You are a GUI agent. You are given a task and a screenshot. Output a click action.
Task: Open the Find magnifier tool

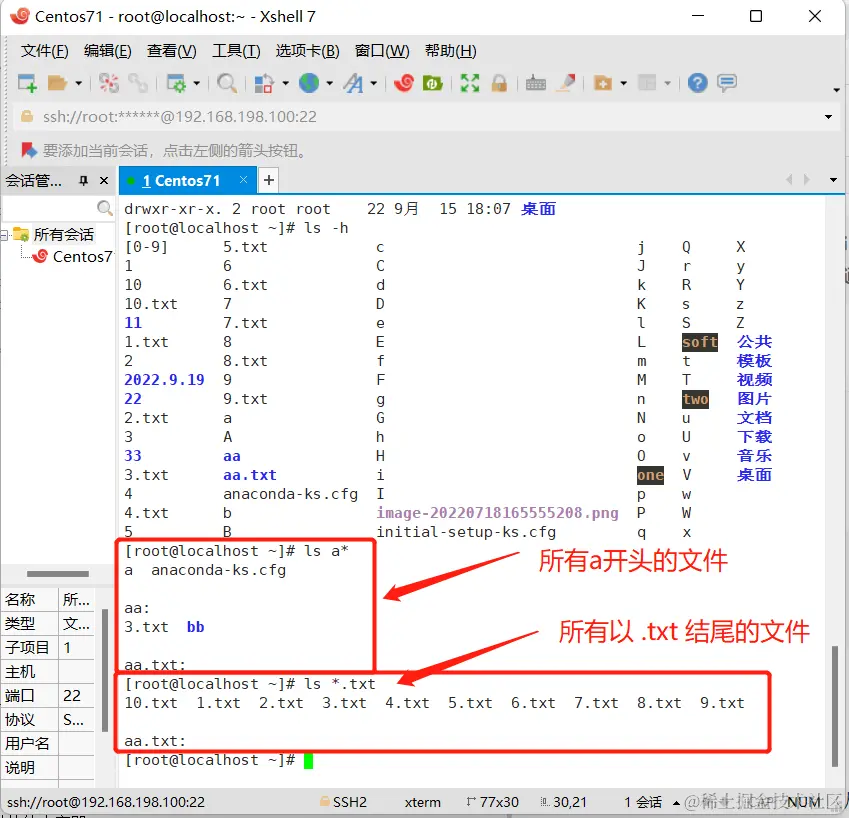(226, 83)
